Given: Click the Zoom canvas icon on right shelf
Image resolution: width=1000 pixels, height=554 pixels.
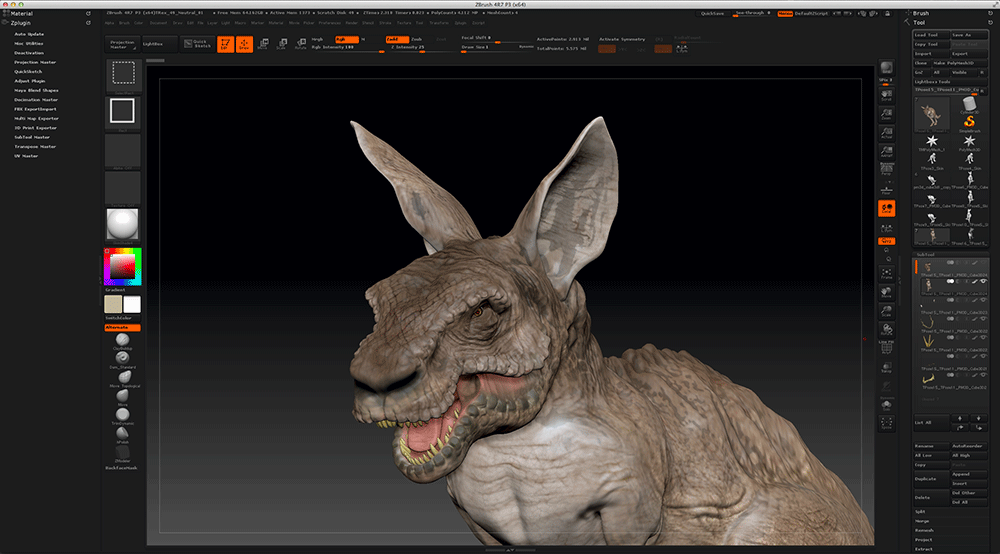Looking at the screenshot, I should 886,113.
